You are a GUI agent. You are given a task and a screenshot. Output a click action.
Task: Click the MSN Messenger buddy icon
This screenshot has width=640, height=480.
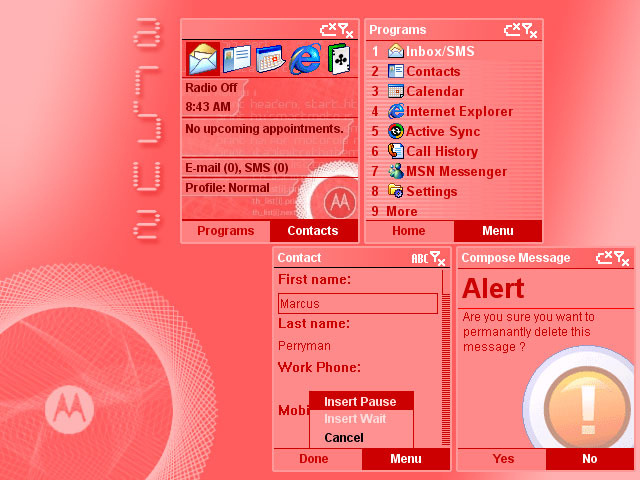coord(396,171)
